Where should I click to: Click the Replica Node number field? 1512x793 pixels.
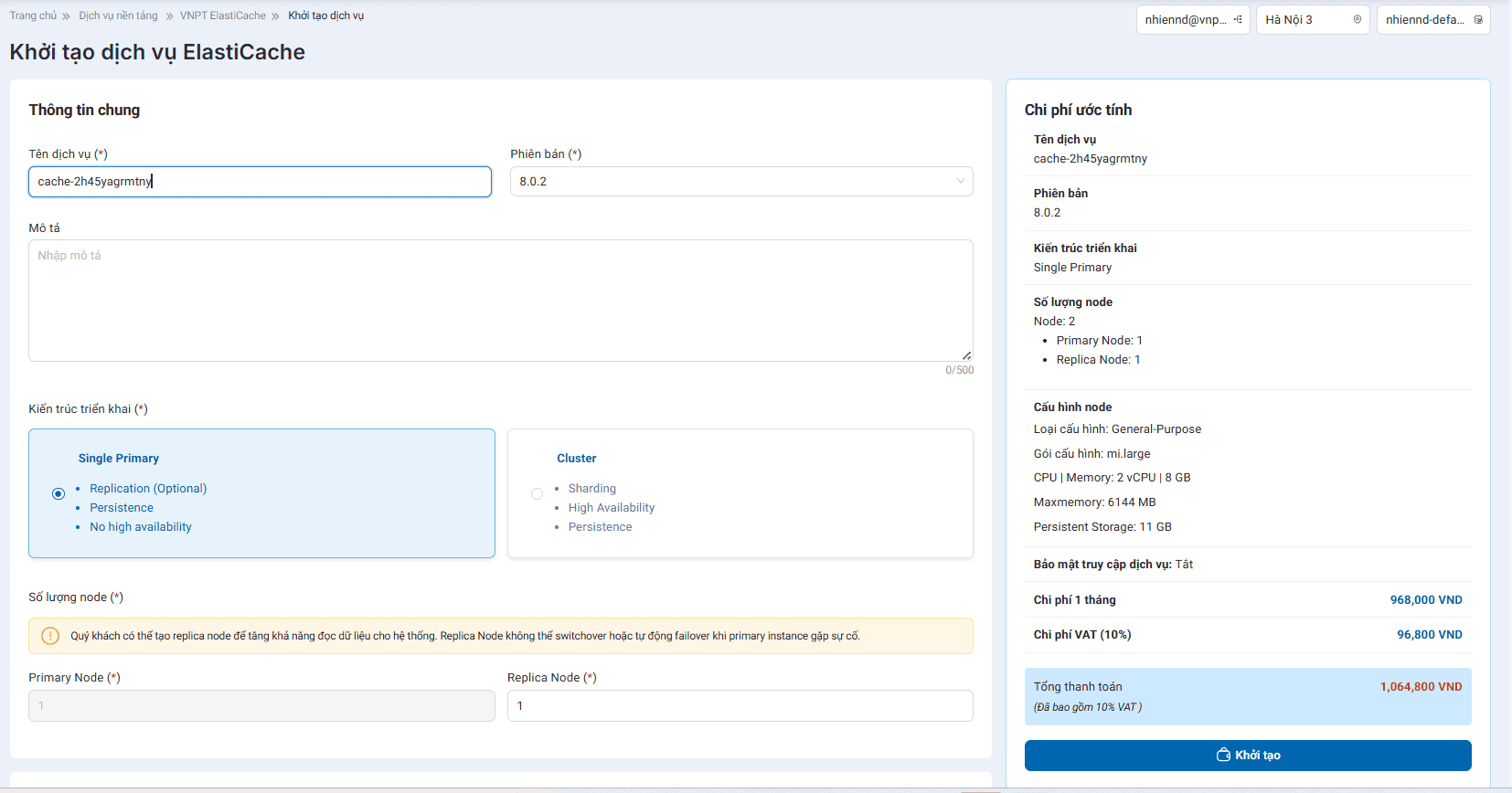(x=740, y=706)
